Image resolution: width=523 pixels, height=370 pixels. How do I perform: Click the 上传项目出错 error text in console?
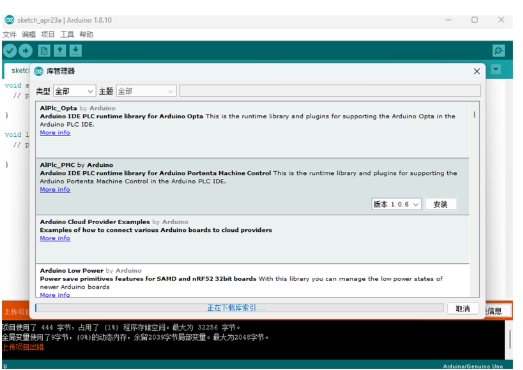(23, 347)
